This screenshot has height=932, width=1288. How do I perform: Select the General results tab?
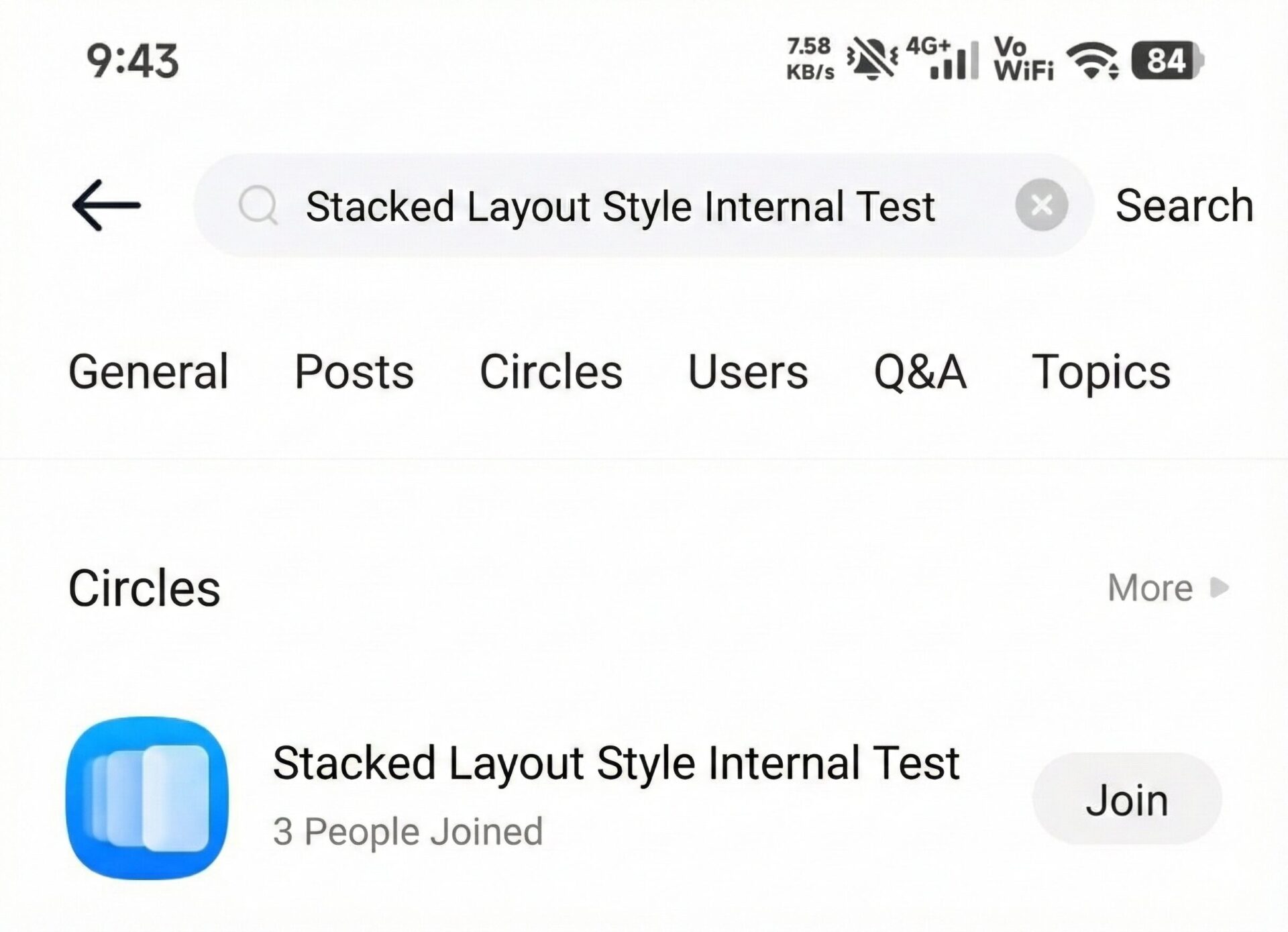(x=149, y=372)
